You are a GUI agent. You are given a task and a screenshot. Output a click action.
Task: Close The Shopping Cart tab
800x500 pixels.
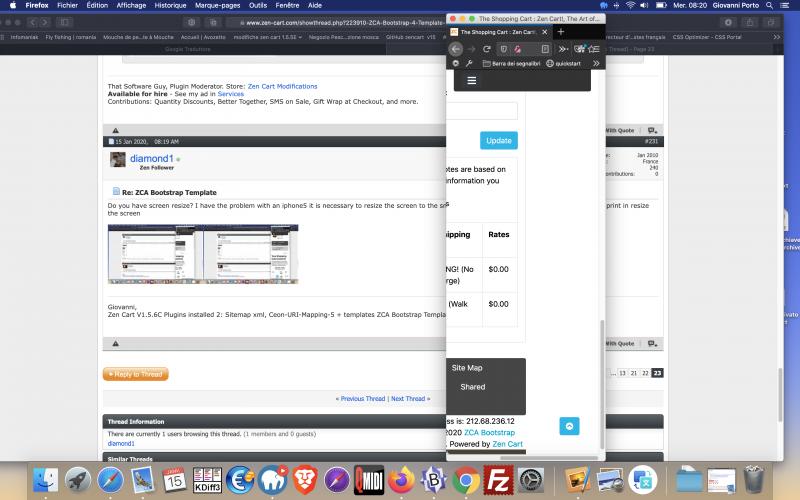point(544,32)
